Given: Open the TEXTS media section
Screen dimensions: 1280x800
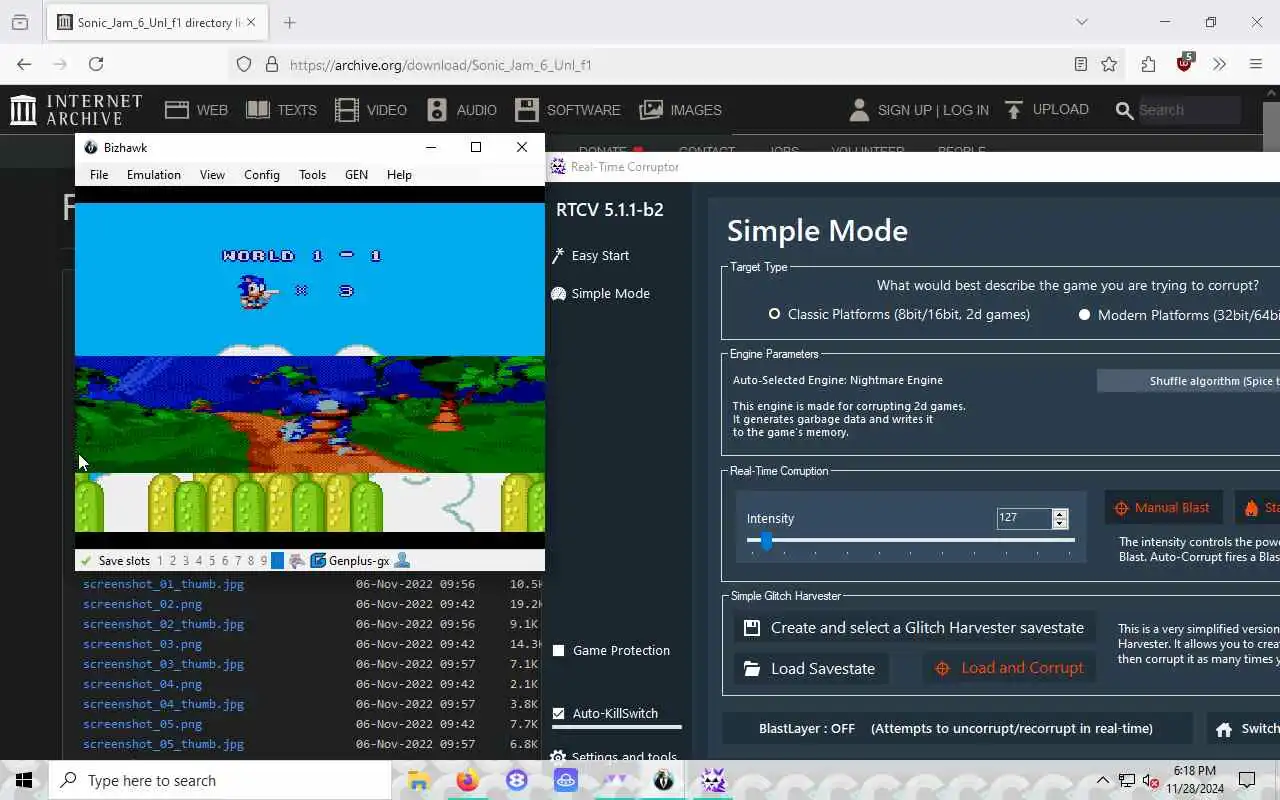Looking at the screenshot, I should (x=281, y=110).
